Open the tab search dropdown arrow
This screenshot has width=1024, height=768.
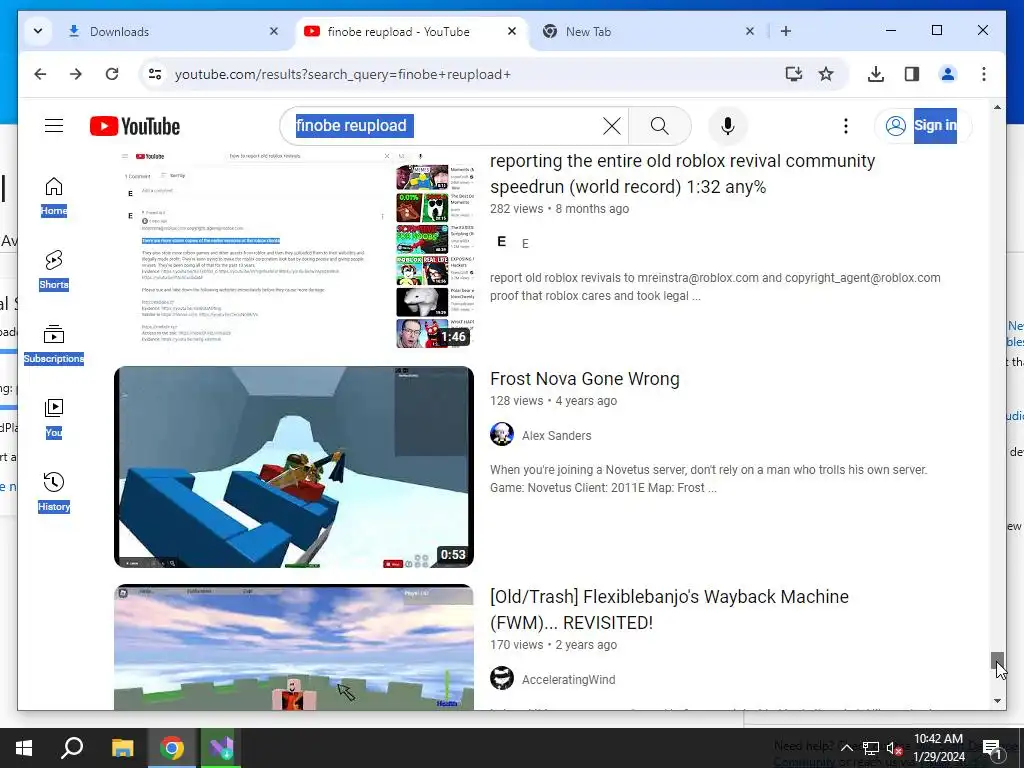tap(38, 31)
